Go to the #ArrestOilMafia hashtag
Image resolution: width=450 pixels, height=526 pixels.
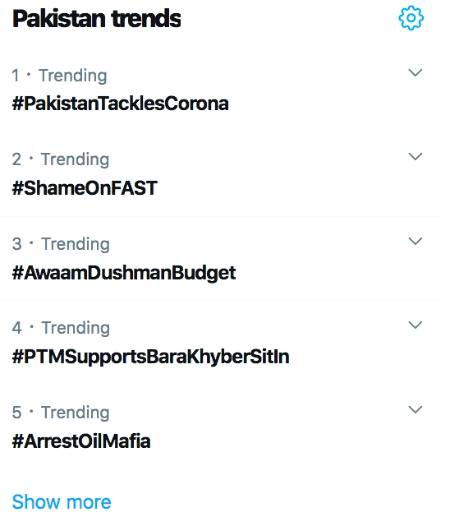81,441
